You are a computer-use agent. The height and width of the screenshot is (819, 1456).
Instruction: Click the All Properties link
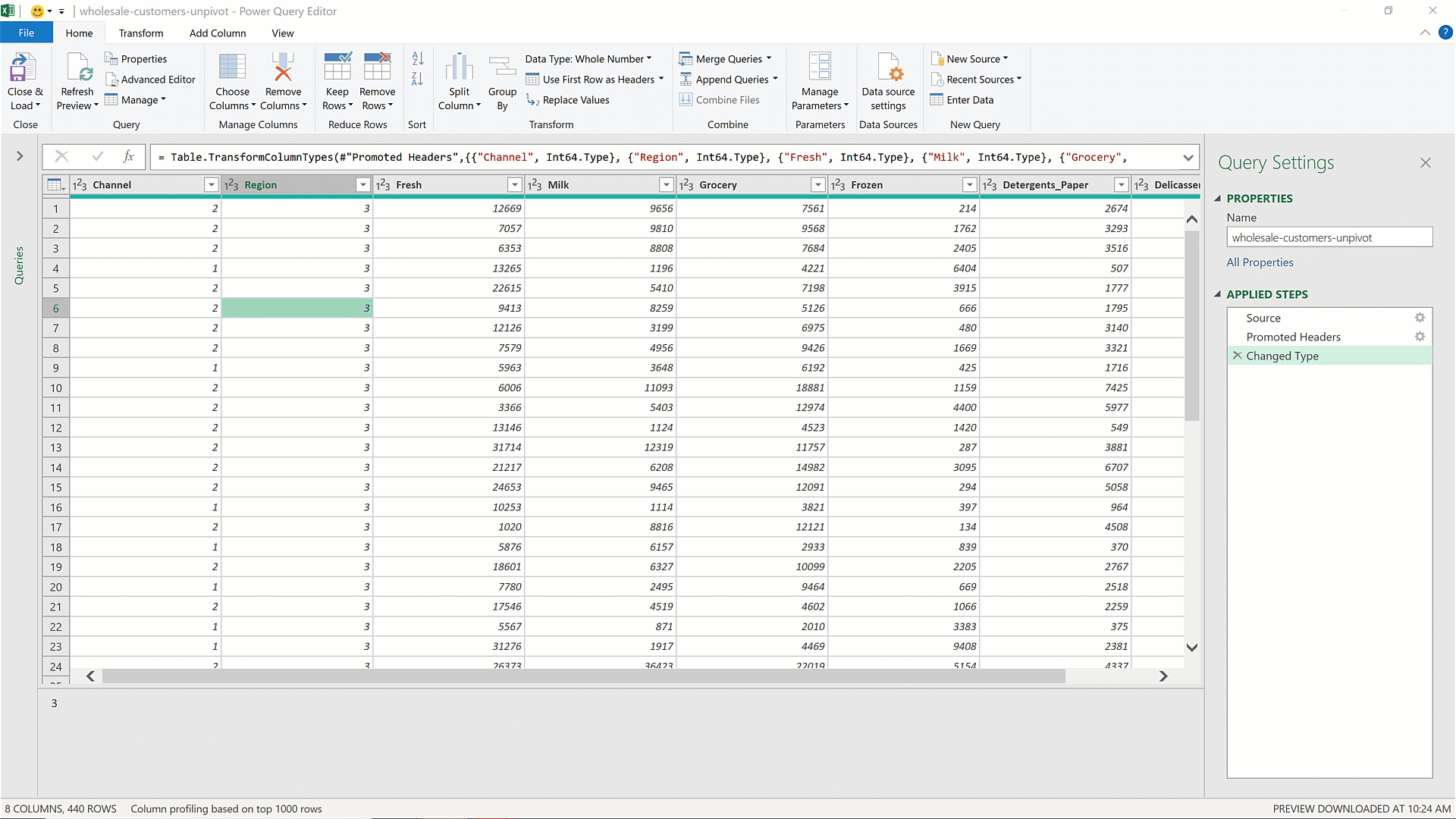1260,262
